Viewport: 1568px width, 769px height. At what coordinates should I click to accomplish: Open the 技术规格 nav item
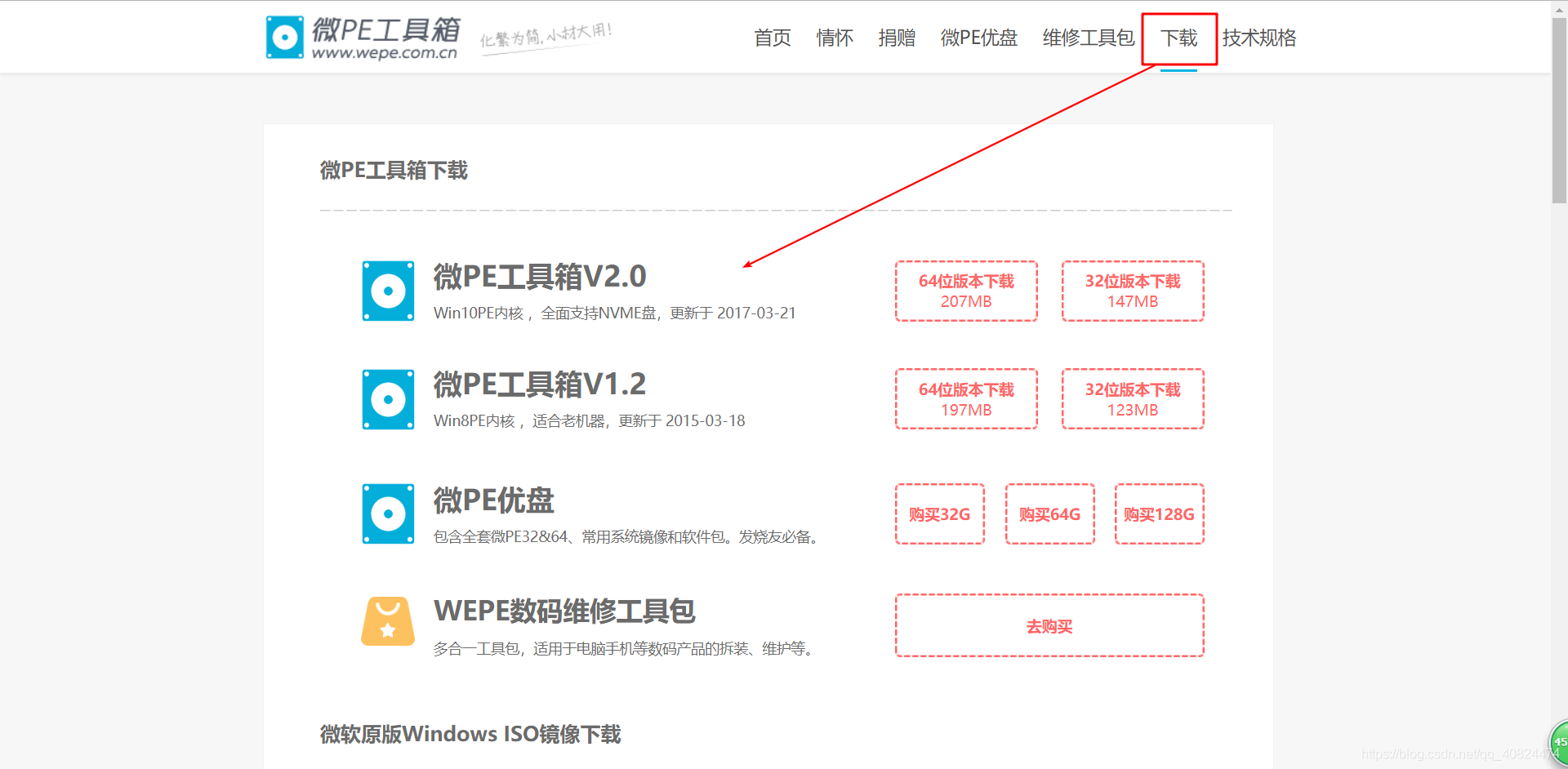click(1259, 38)
